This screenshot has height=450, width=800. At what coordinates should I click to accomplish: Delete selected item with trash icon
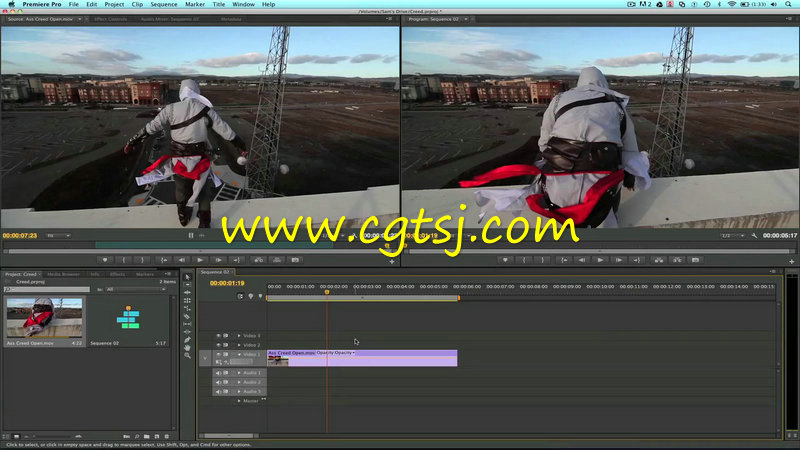click(x=166, y=437)
